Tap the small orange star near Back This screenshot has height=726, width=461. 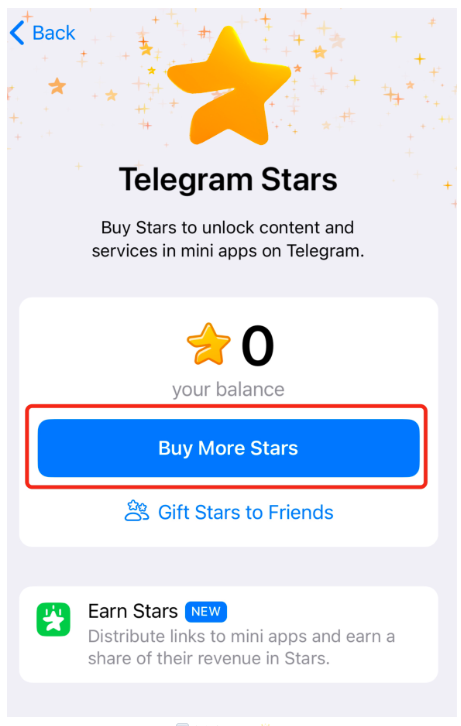coord(57,86)
